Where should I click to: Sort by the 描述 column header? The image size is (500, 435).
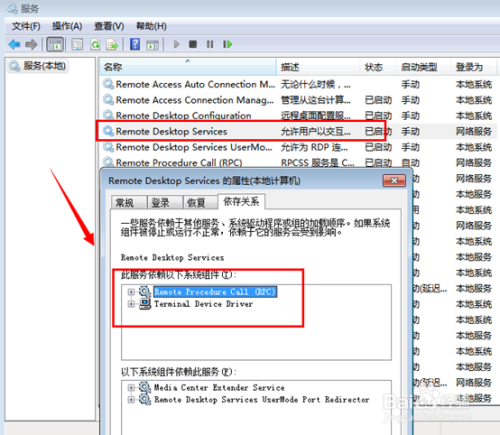pyautogui.click(x=318, y=67)
